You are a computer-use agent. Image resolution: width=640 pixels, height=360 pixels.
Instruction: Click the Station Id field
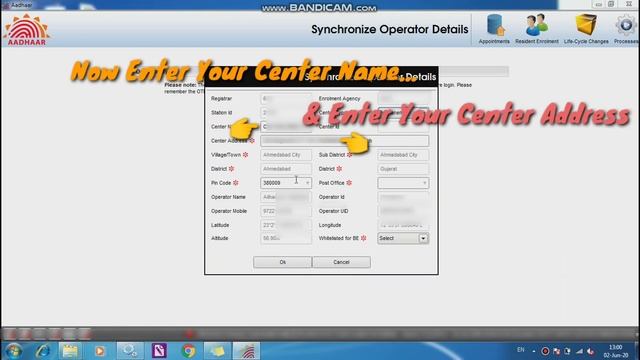286,113
